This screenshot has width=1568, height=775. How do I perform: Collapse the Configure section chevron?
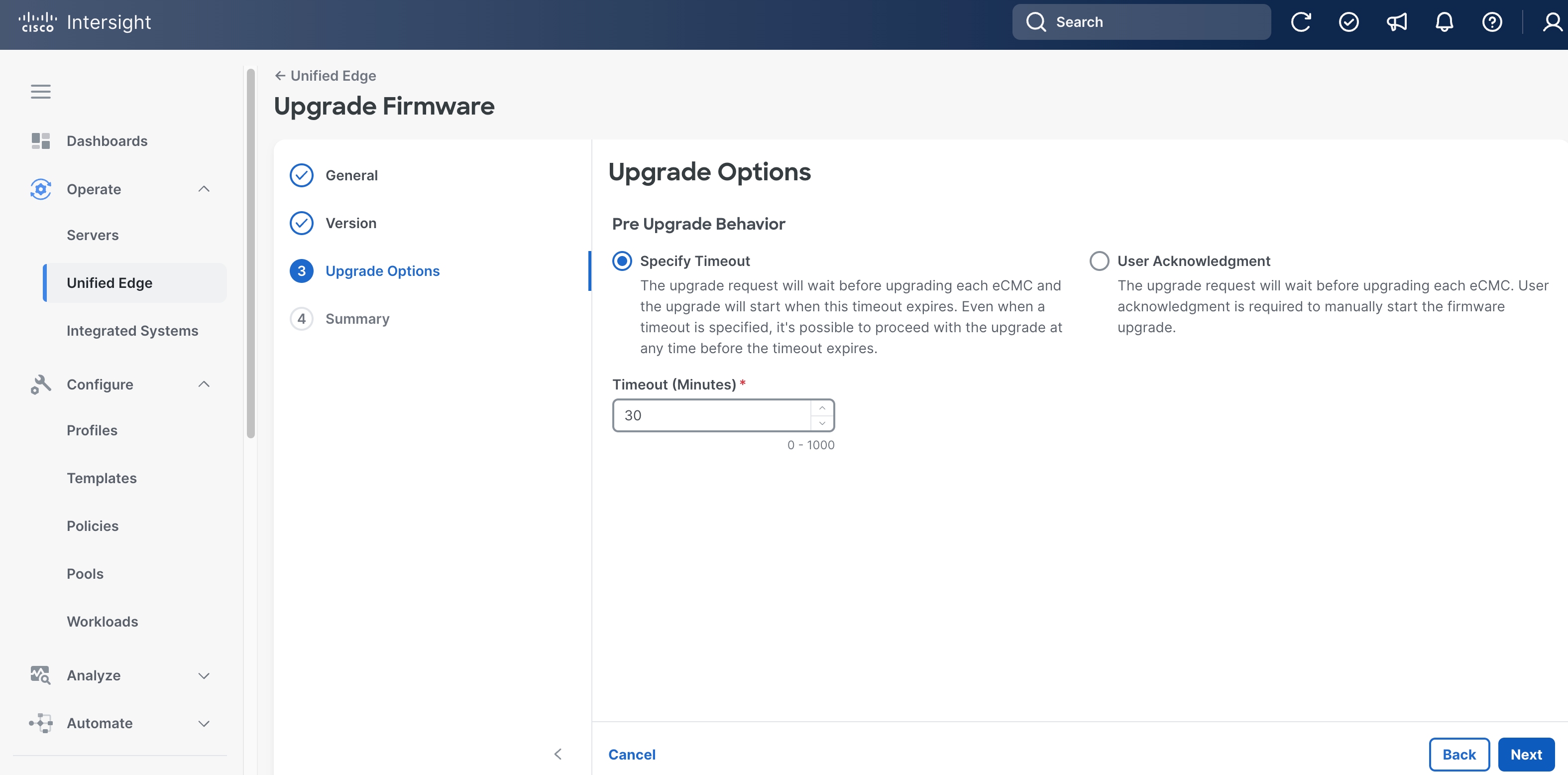tap(204, 385)
